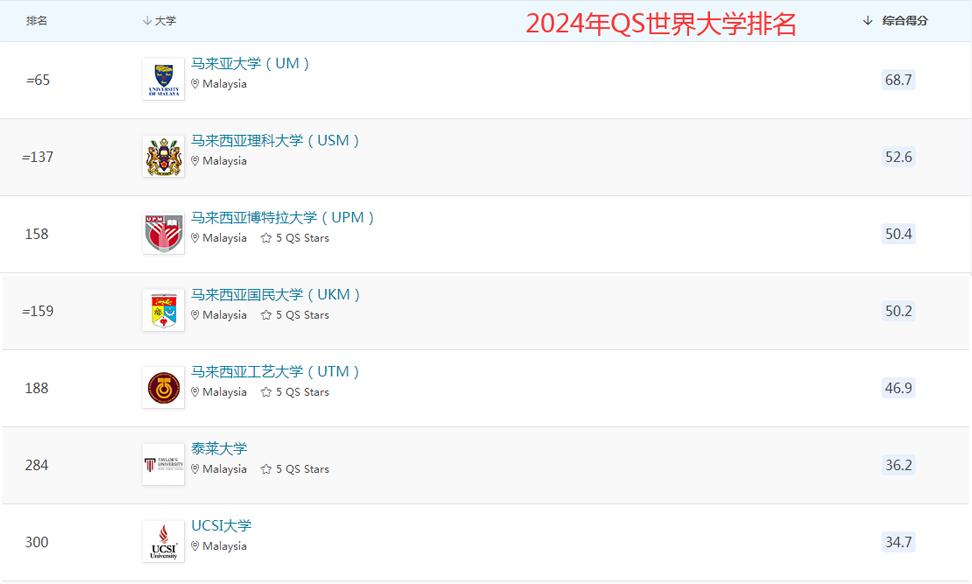Open 泰莱大学 link
972x584 pixels.
click(219, 449)
